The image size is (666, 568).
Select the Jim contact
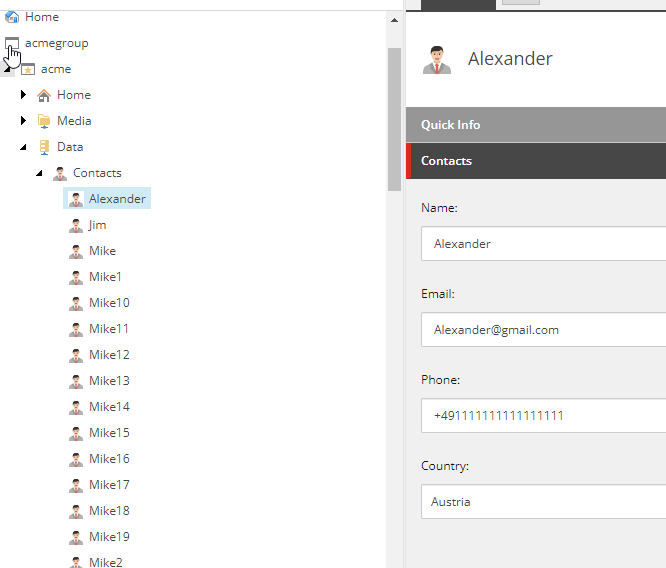[97, 225]
